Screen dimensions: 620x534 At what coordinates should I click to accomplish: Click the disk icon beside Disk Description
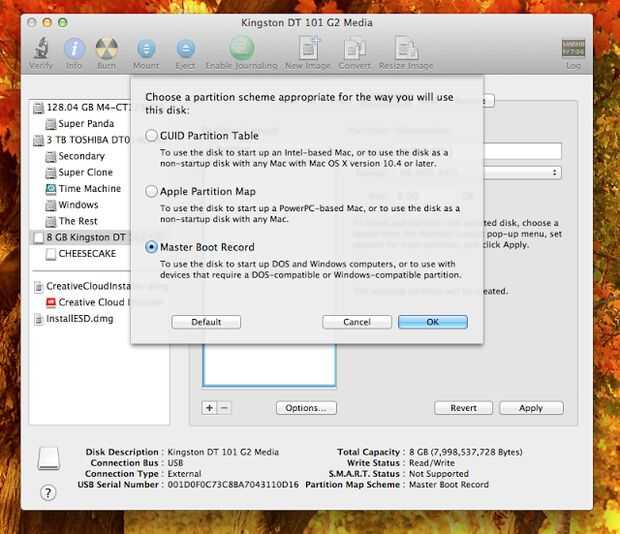(49, 459)
